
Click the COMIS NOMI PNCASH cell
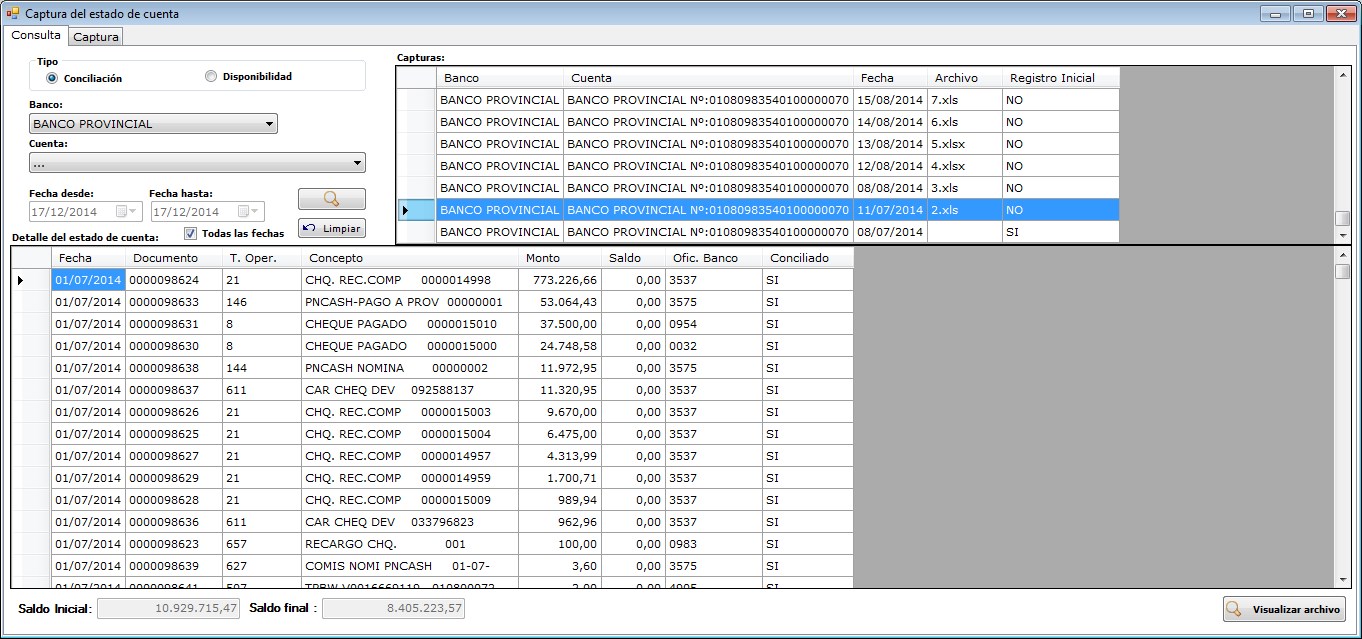(x=409, y=566)
